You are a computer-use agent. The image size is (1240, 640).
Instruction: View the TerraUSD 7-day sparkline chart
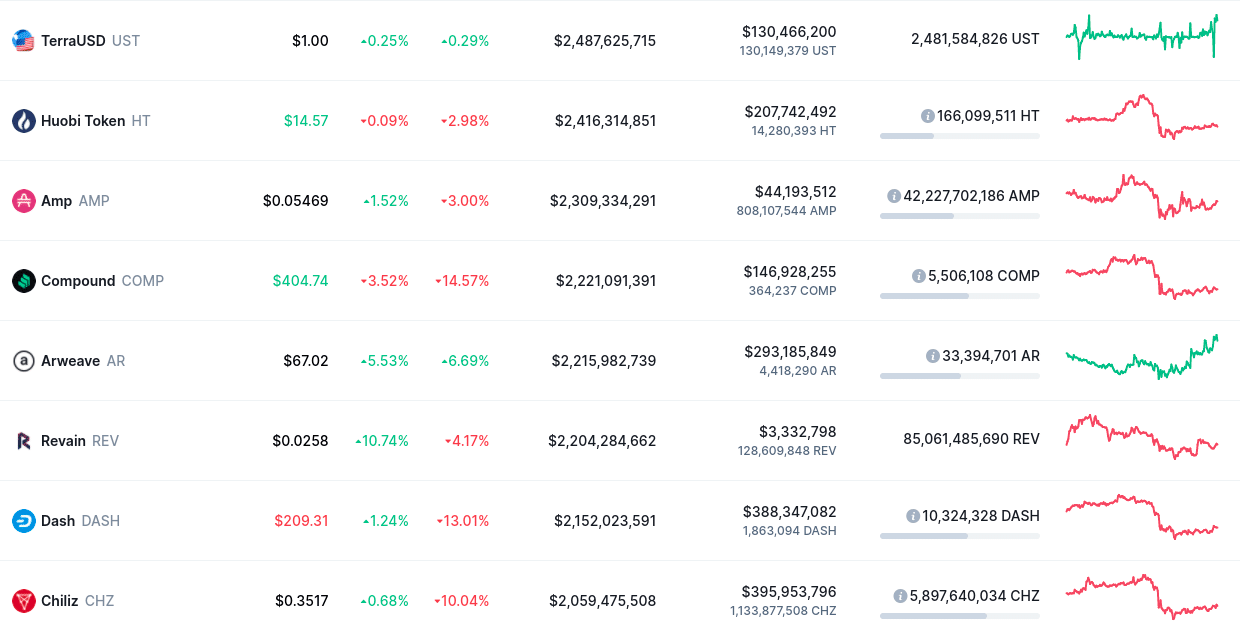tap(1142, 37)
